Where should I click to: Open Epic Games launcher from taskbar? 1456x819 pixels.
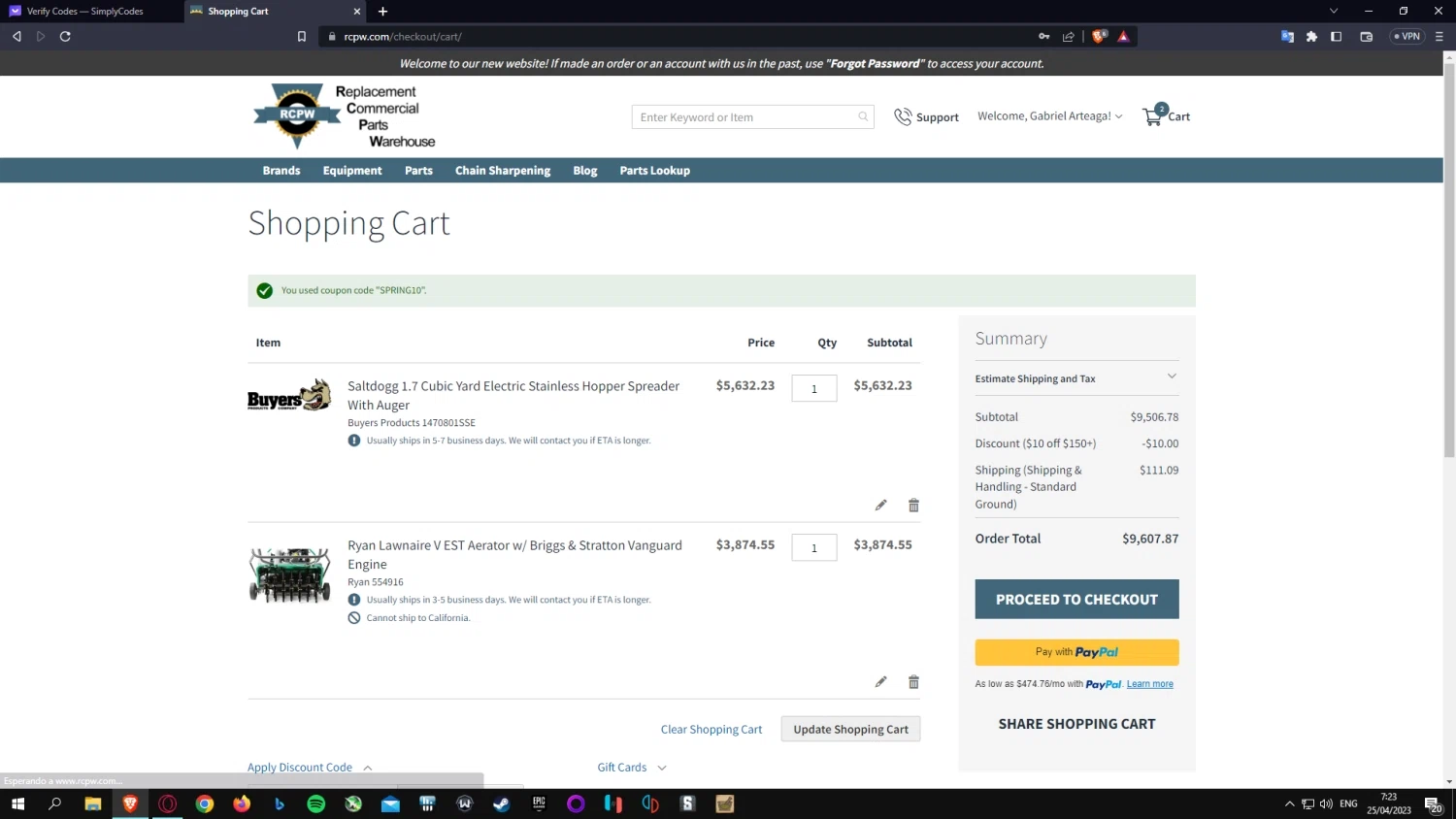coord(539,803)
